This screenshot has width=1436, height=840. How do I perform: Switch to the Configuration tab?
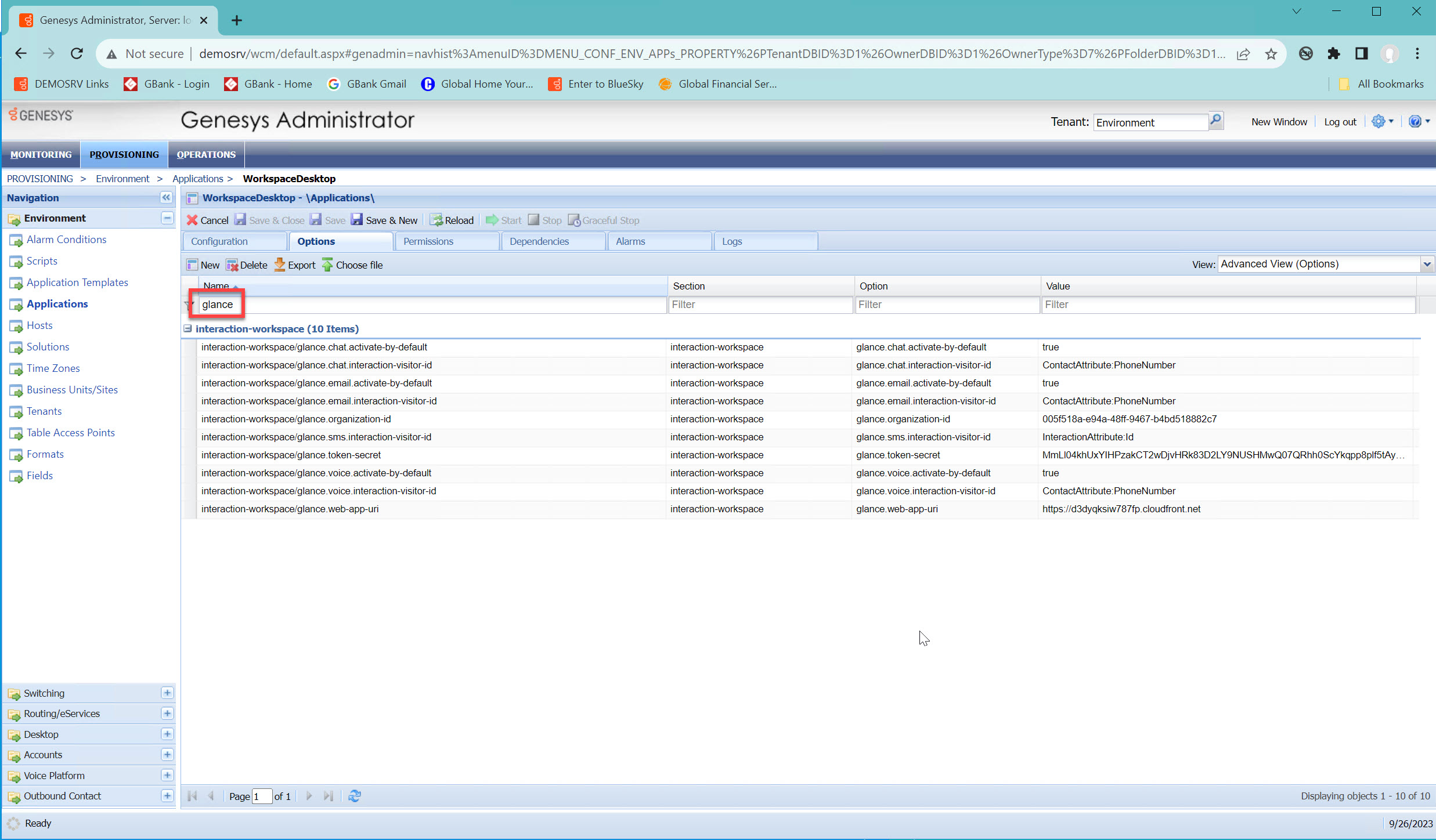pos(234,241)
